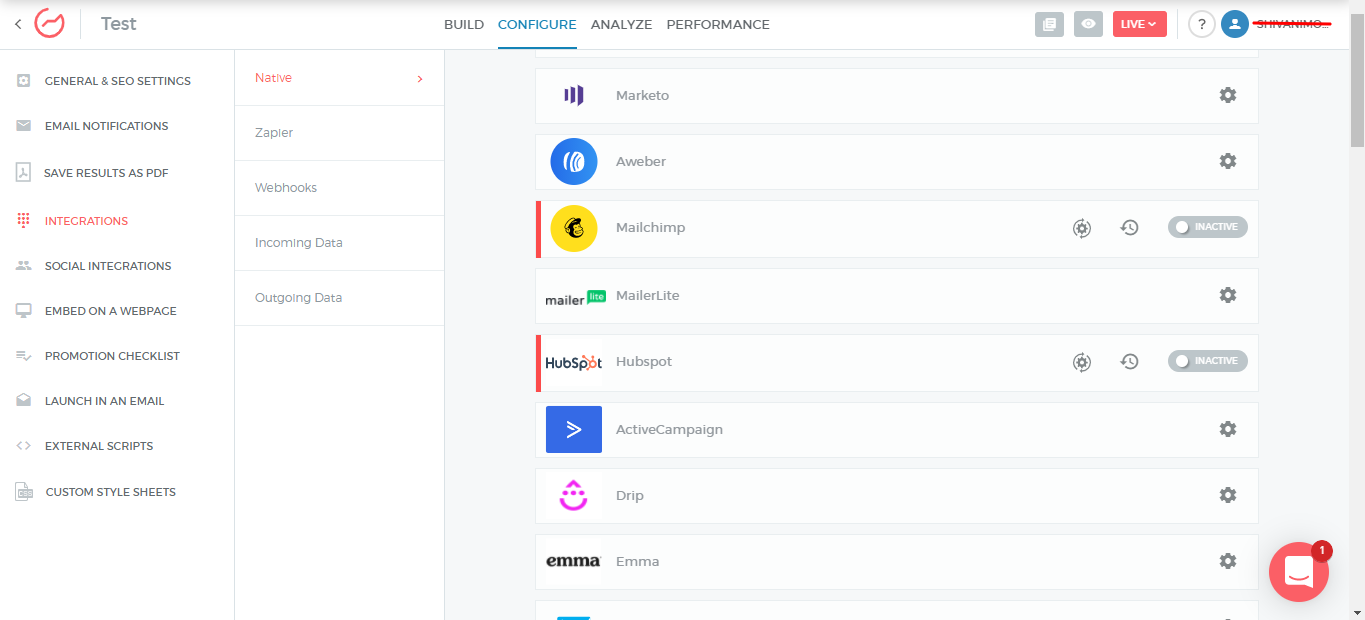The image size is (1365, 620).
Task: Click the preview eye icon
Action: point(1088,24)
